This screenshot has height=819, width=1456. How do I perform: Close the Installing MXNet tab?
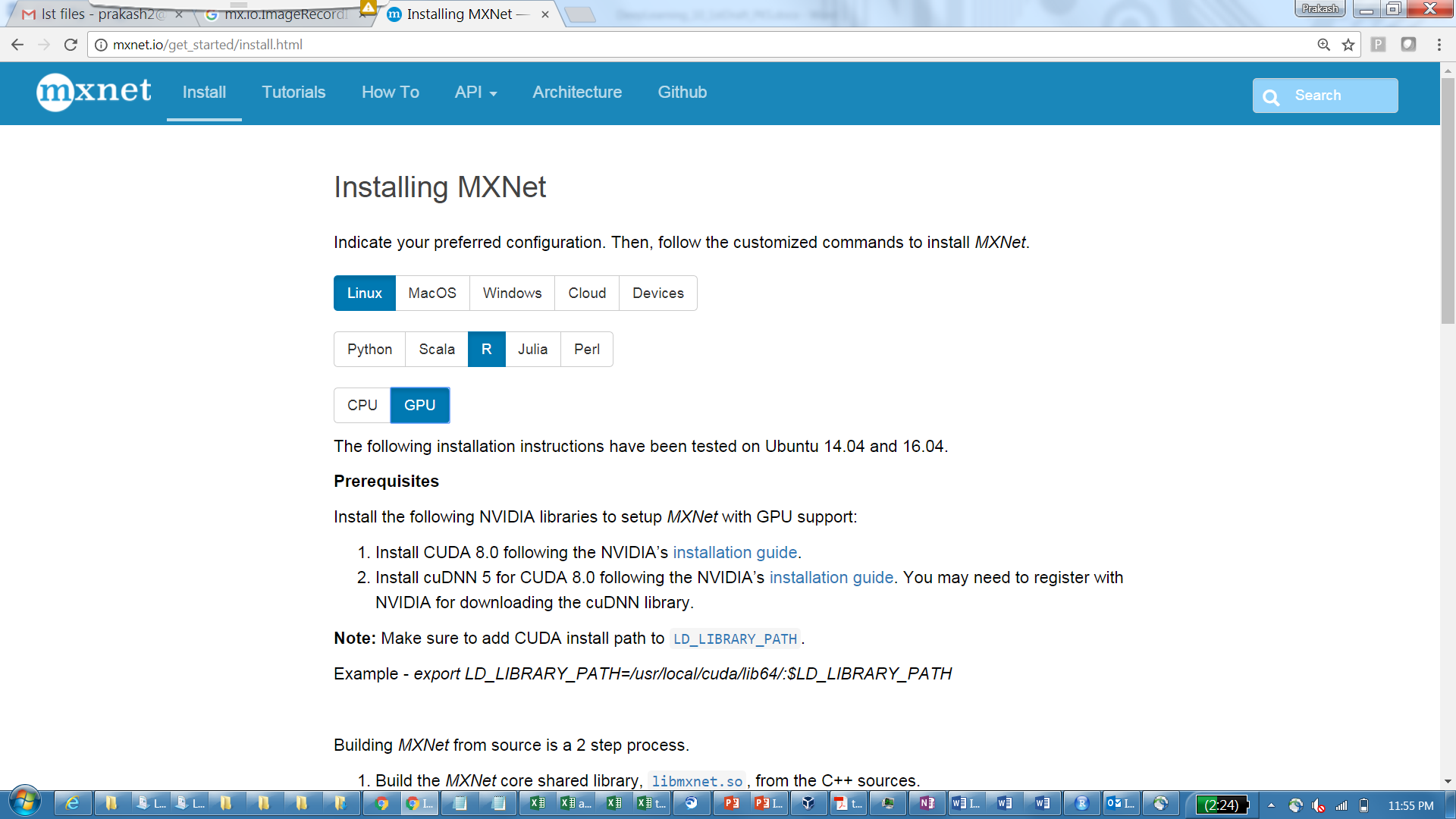pyautogui.click(x=545, y=14)
